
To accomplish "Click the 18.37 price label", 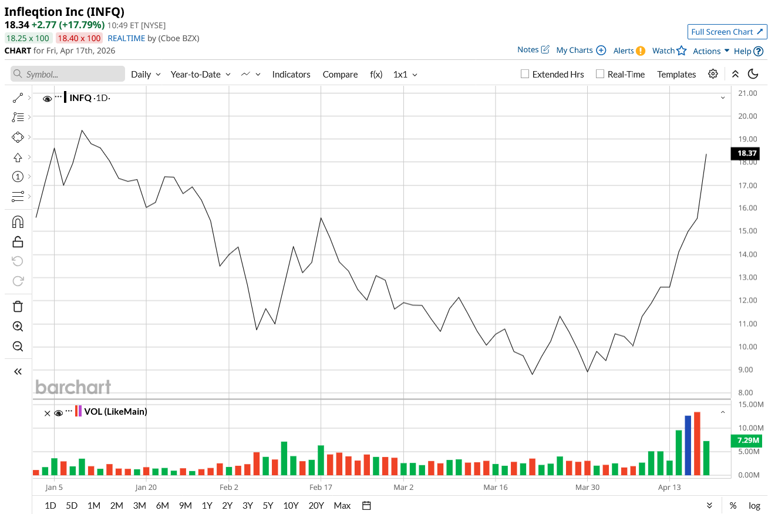I will (746, 153).
